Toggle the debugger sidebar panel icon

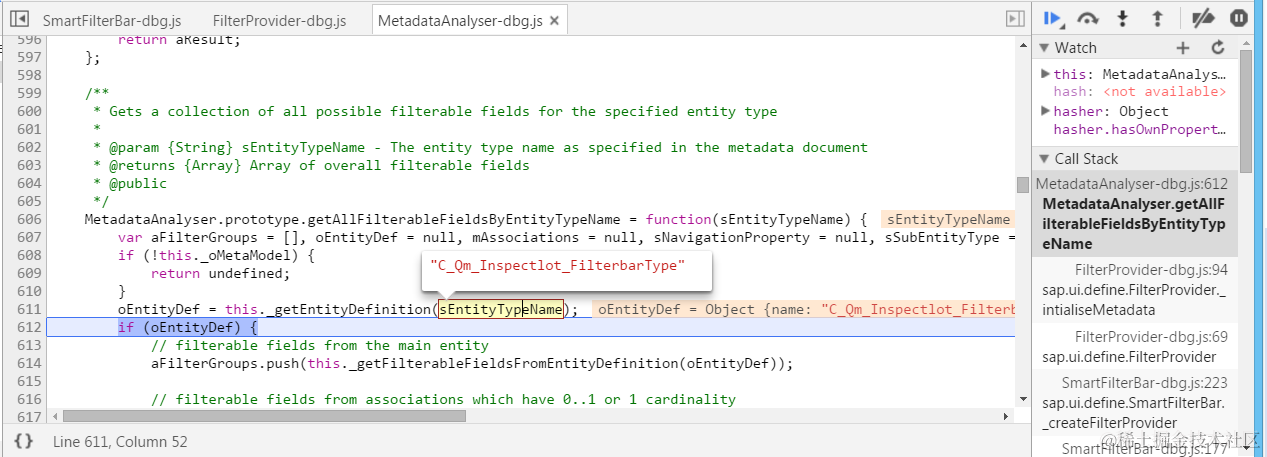click(x=1015, y=19)
